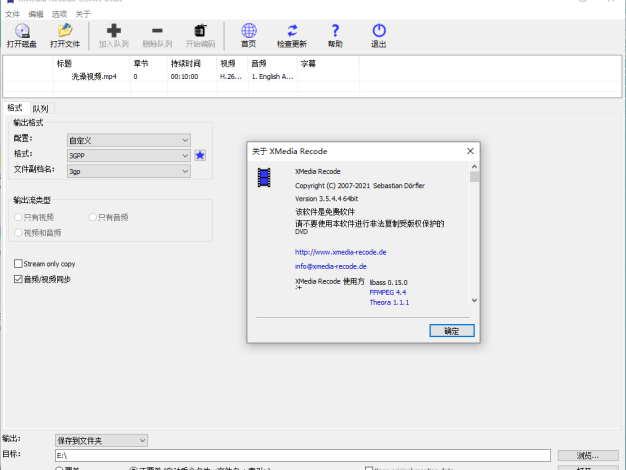Click the 目标 target path input field E:\

(x=303, y=455)
